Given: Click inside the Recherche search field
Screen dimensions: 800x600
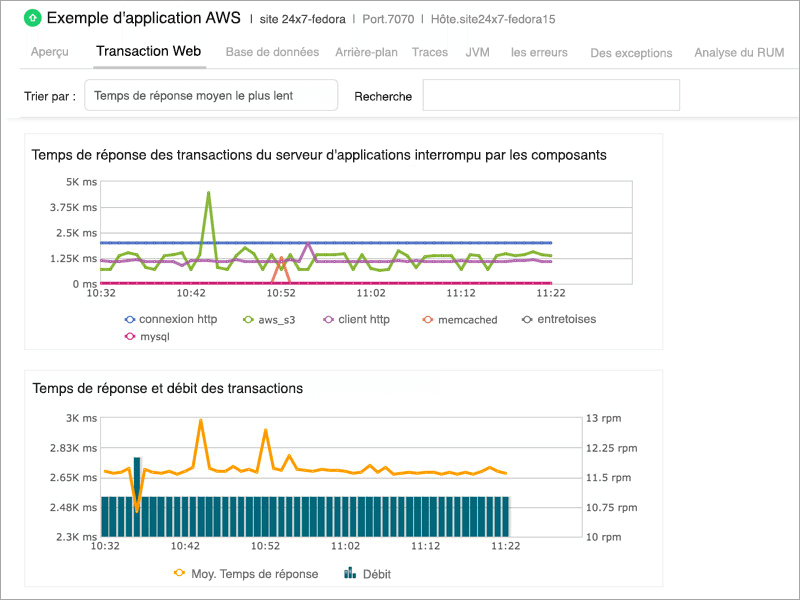Looking at the screenshot, I should pyautogui.click(x=550, y=95).
